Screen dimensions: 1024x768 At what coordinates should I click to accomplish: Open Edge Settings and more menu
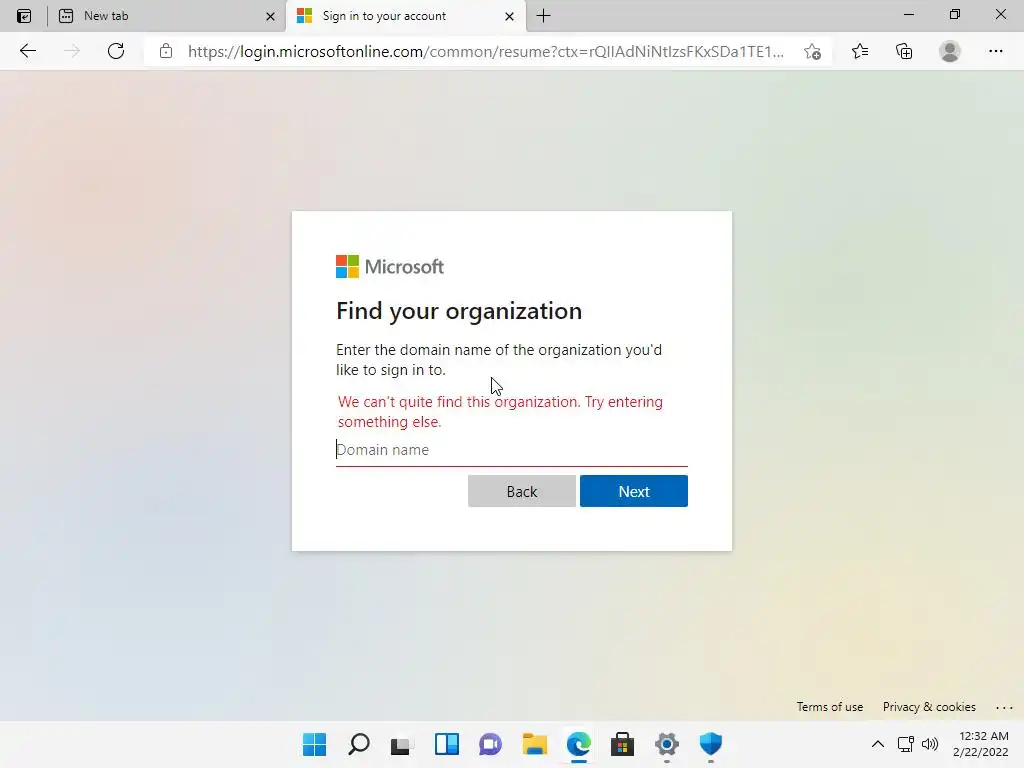[995, 51]
